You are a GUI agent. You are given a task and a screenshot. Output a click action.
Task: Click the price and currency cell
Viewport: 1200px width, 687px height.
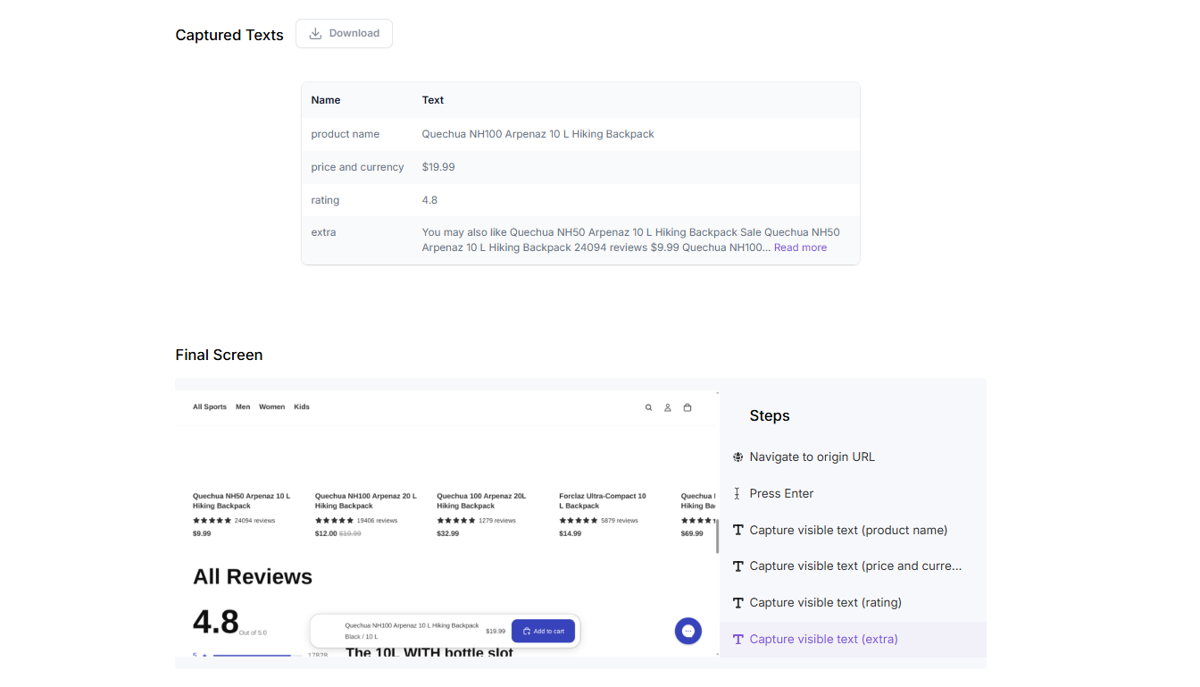click(x=358, y=167)
